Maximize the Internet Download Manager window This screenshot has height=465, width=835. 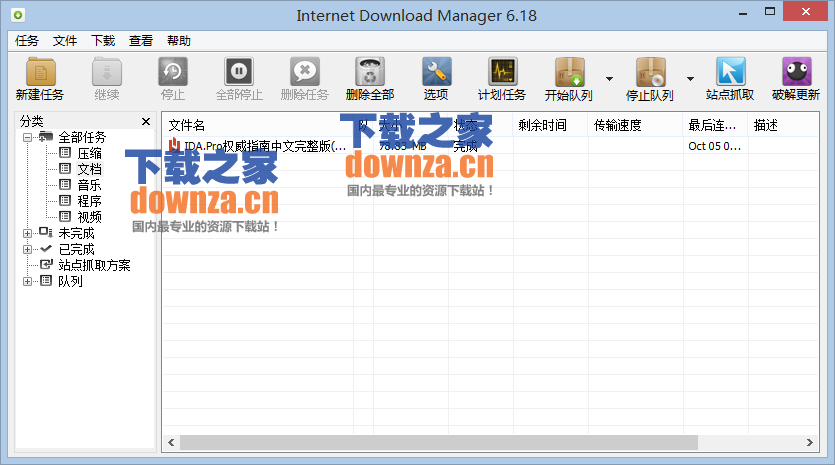769,12
